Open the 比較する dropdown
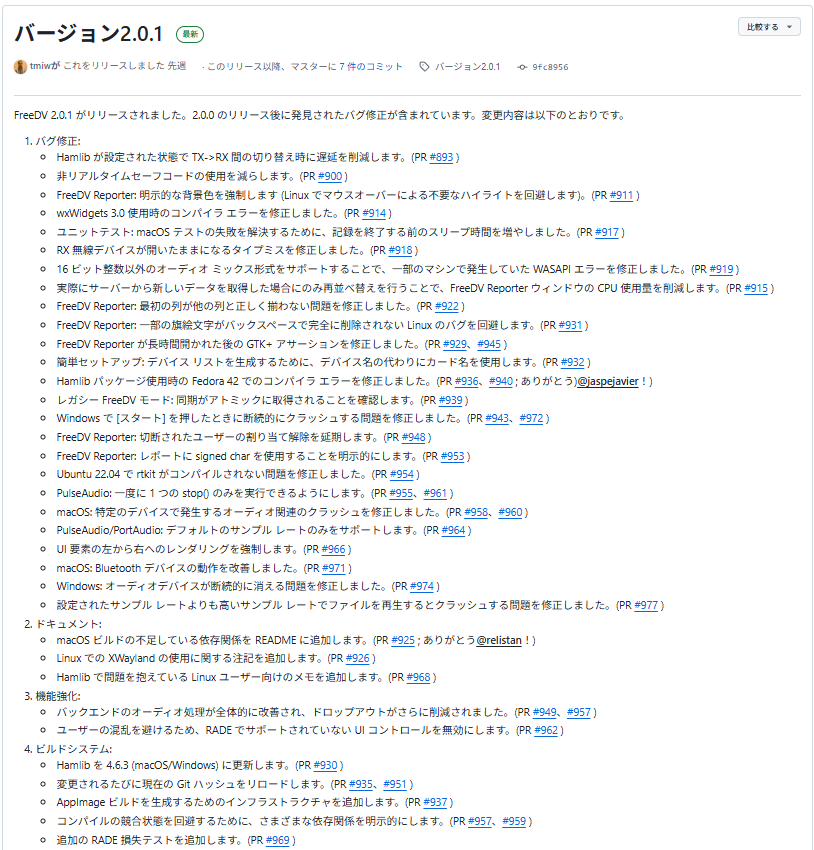 768,27
